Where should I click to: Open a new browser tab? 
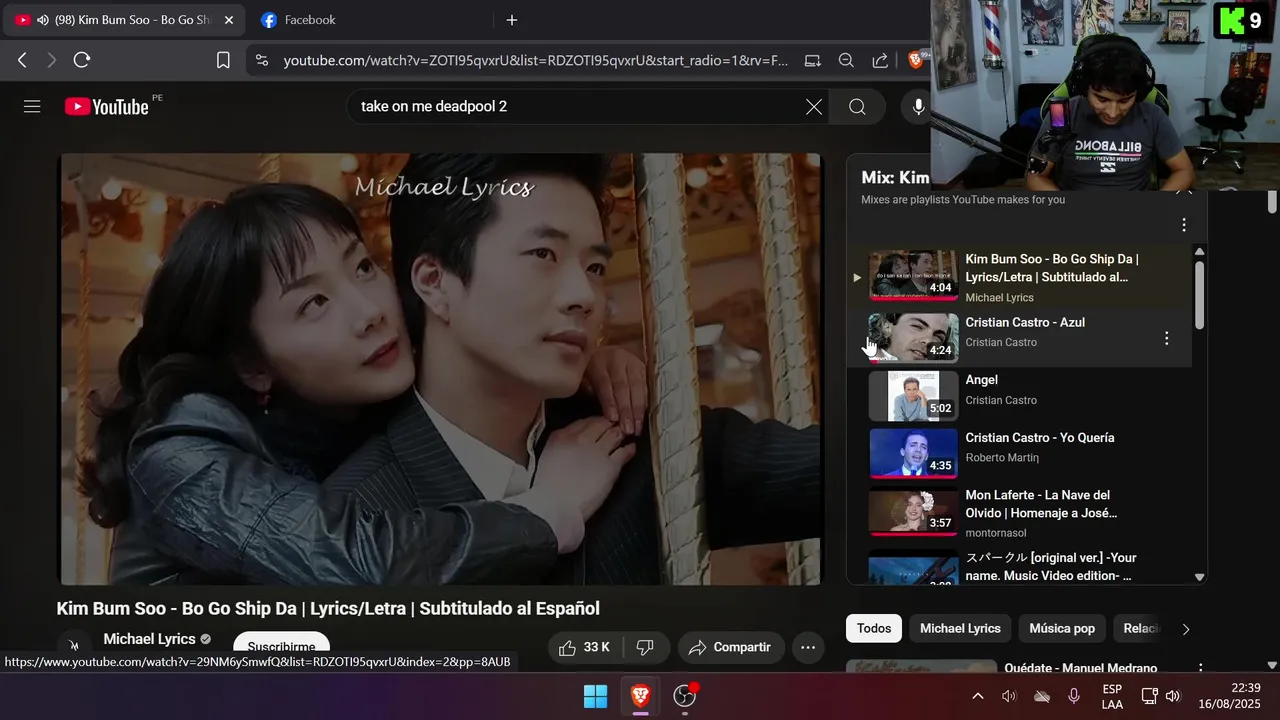click(512, 20)
